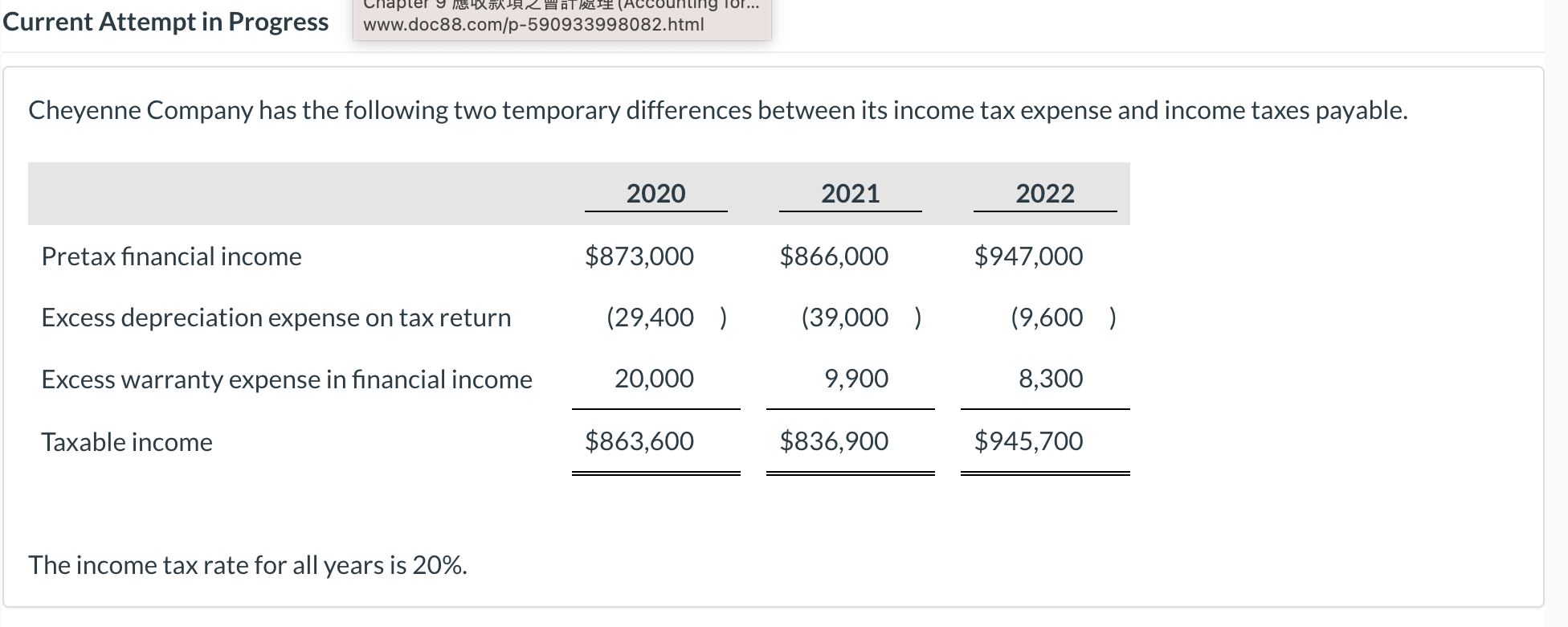Select the $863,600 taxable income amount

(x=639, y=441)
